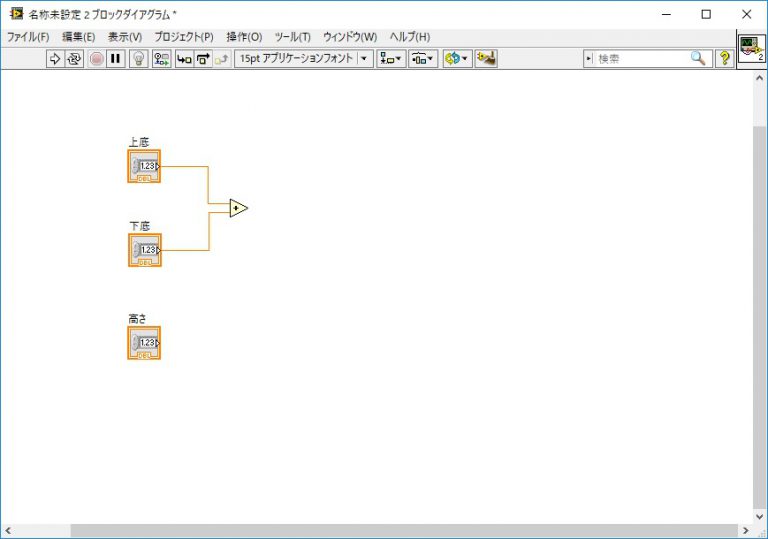Image resolution: width=768 pixels, height=539 pixels.
Task: Expand the Distribute Objects dropdown
Action: [423, 58]
